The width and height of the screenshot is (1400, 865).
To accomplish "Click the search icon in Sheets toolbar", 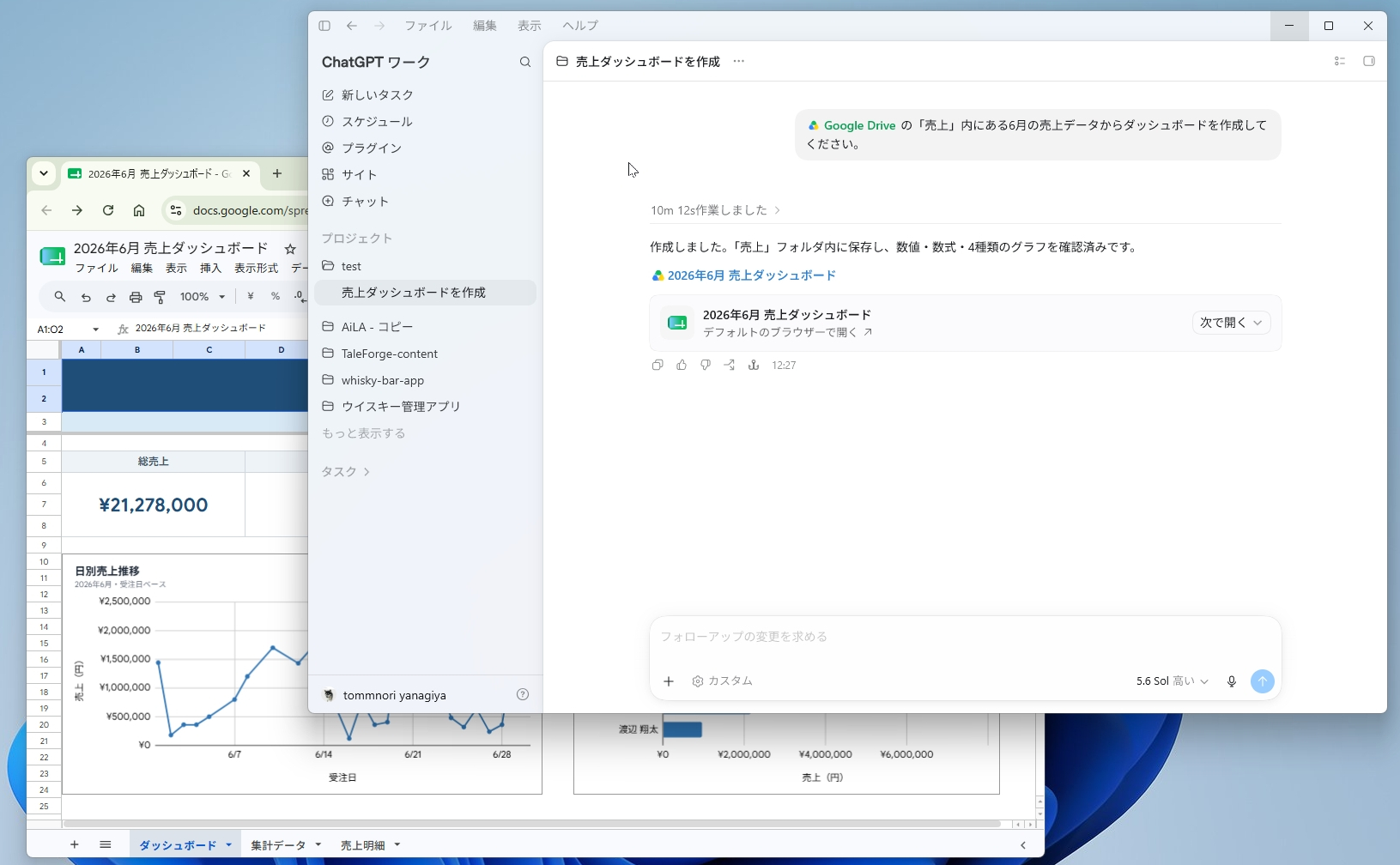I will click(x=60, y=297).
